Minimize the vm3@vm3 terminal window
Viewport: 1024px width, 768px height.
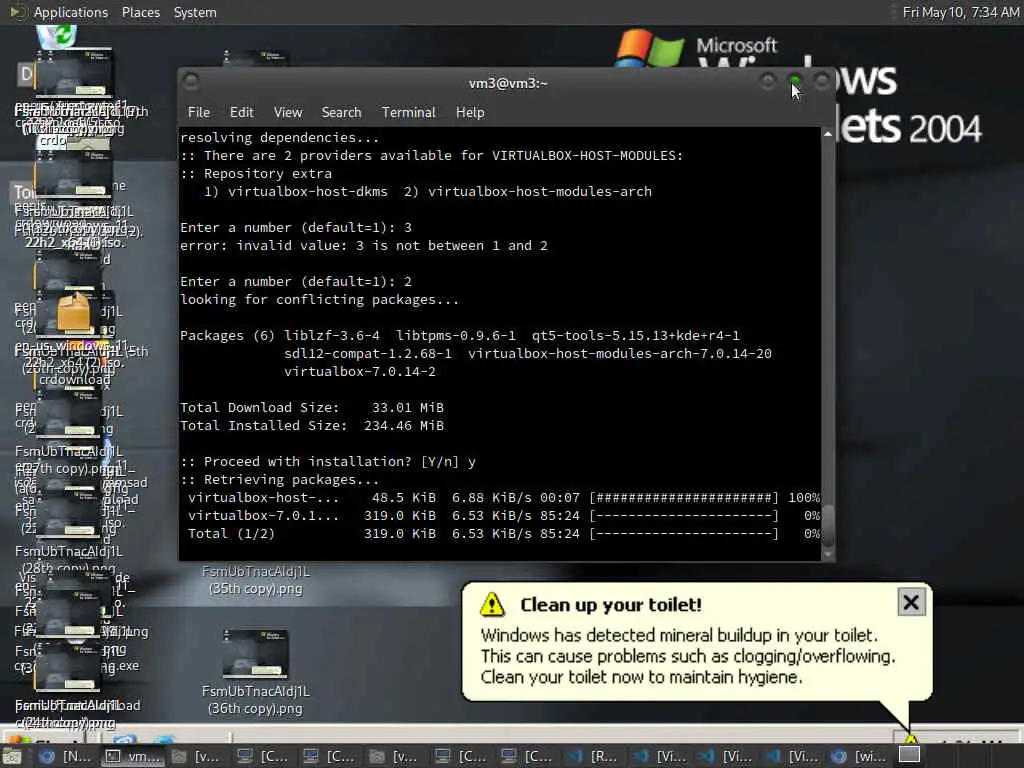768,81
